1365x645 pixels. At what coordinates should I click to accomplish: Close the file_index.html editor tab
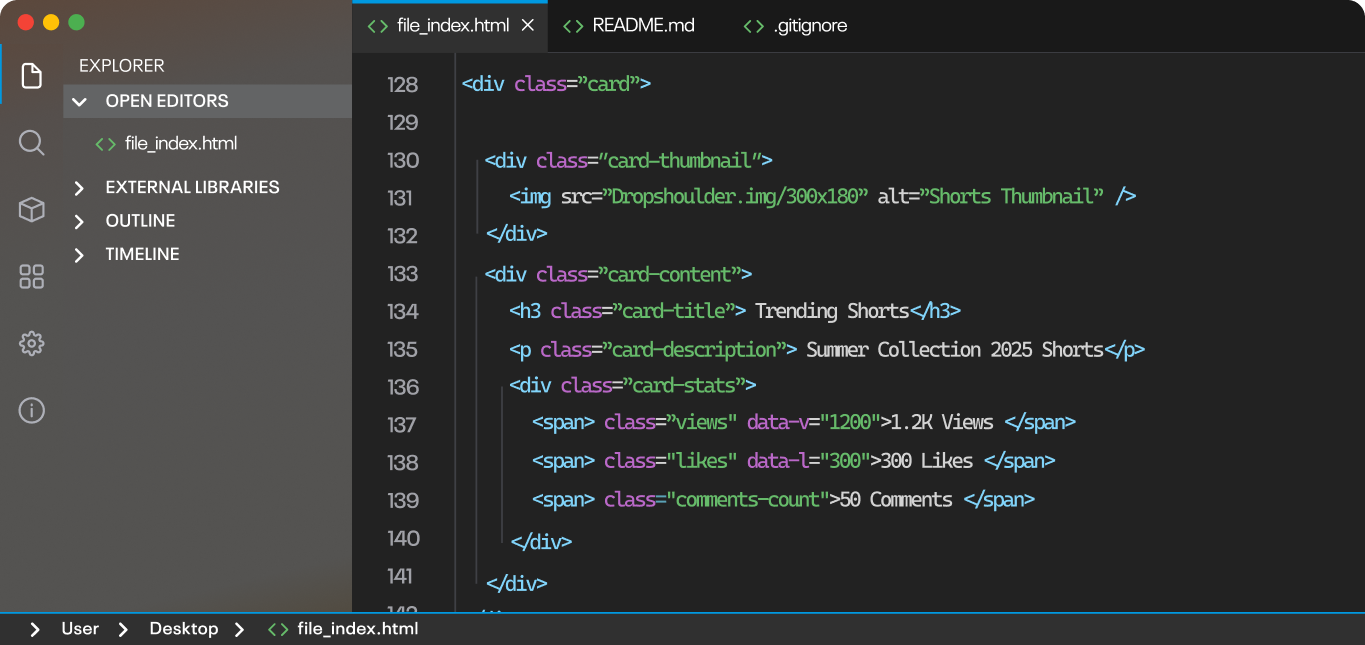tap(528, 26)
